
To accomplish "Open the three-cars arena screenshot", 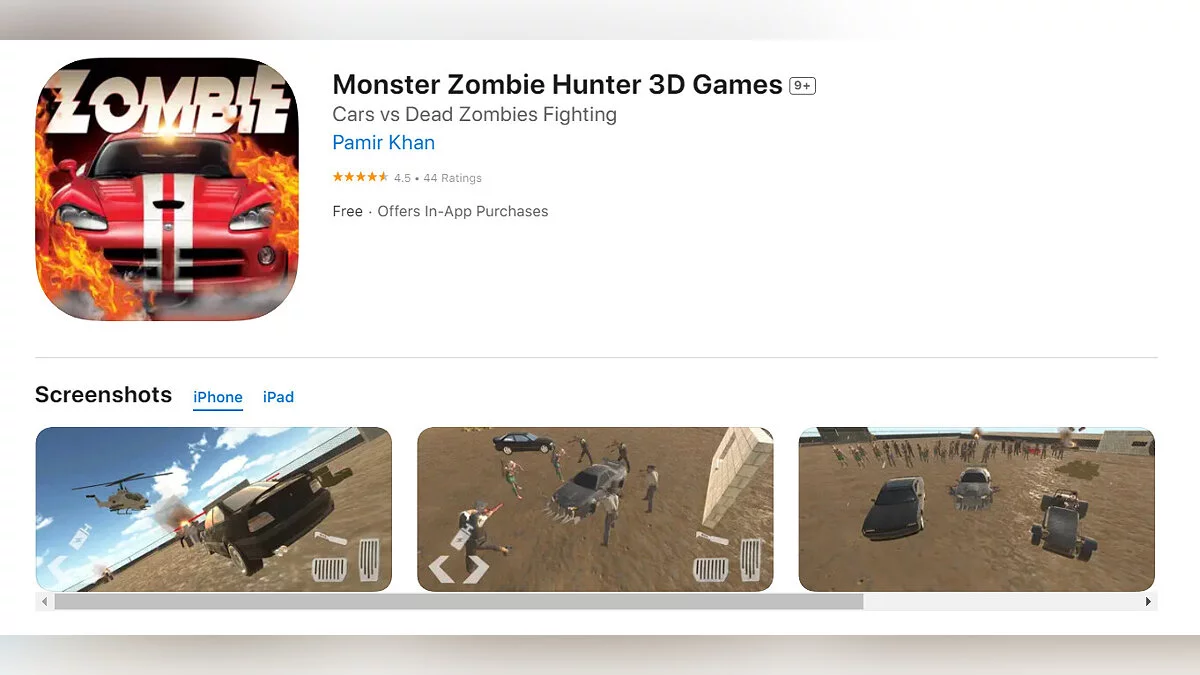I will [x=977, y=509].
